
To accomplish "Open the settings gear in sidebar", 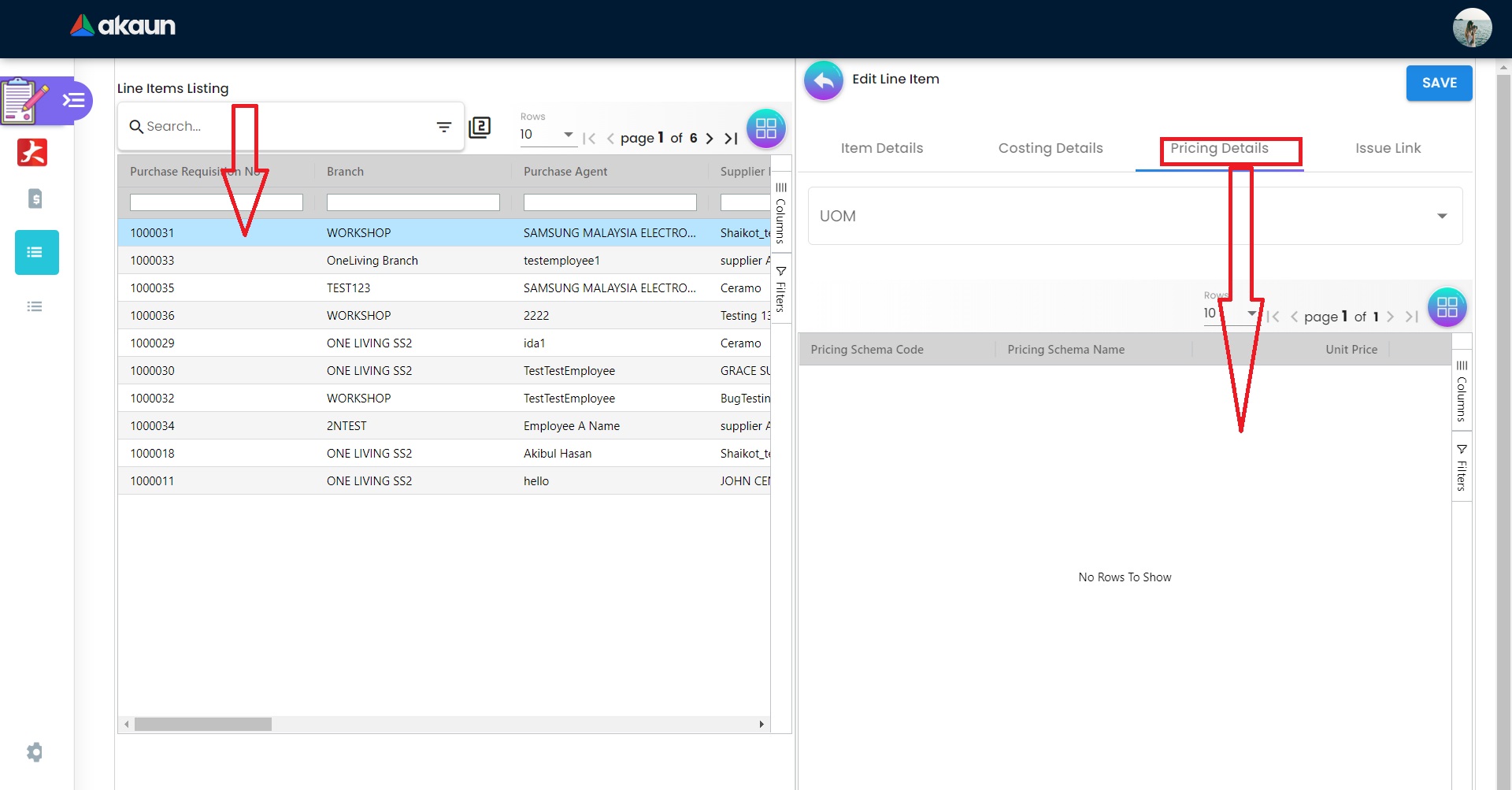I will 35,752.
